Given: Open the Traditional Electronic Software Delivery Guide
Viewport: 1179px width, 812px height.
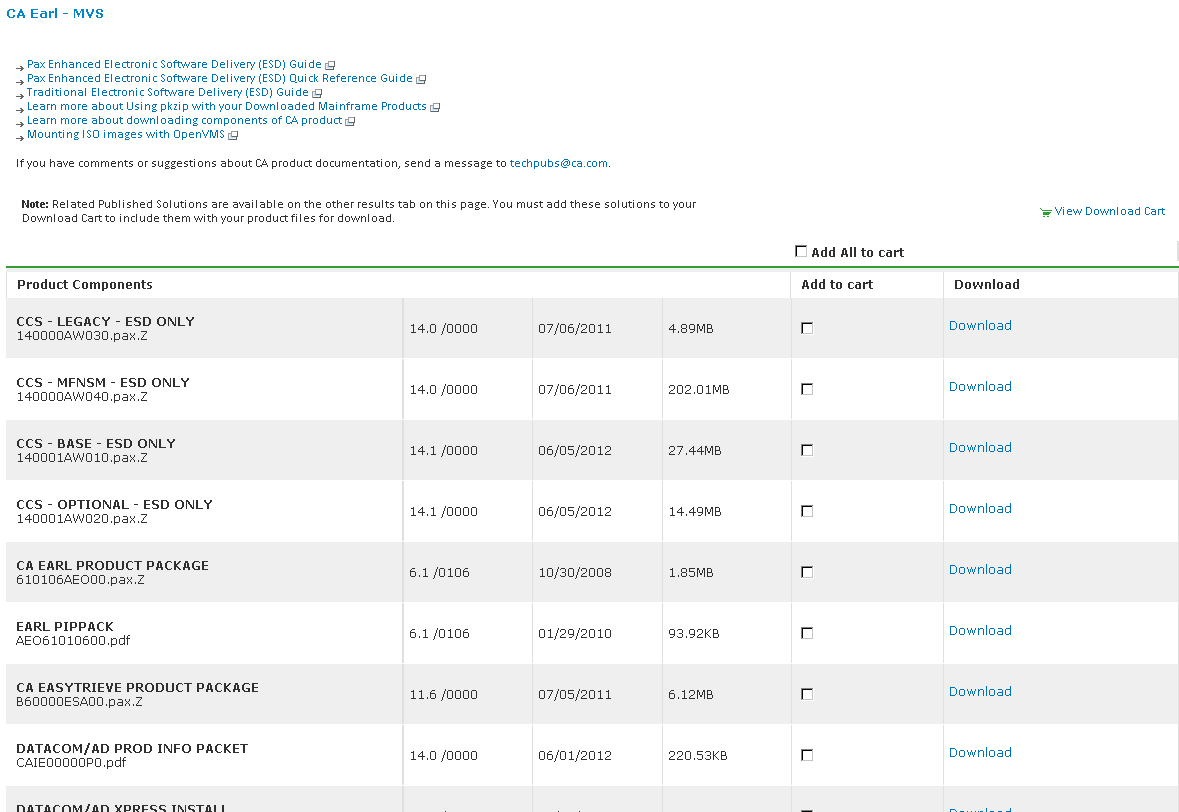Looking at the screenshot, I should point(168,92).
